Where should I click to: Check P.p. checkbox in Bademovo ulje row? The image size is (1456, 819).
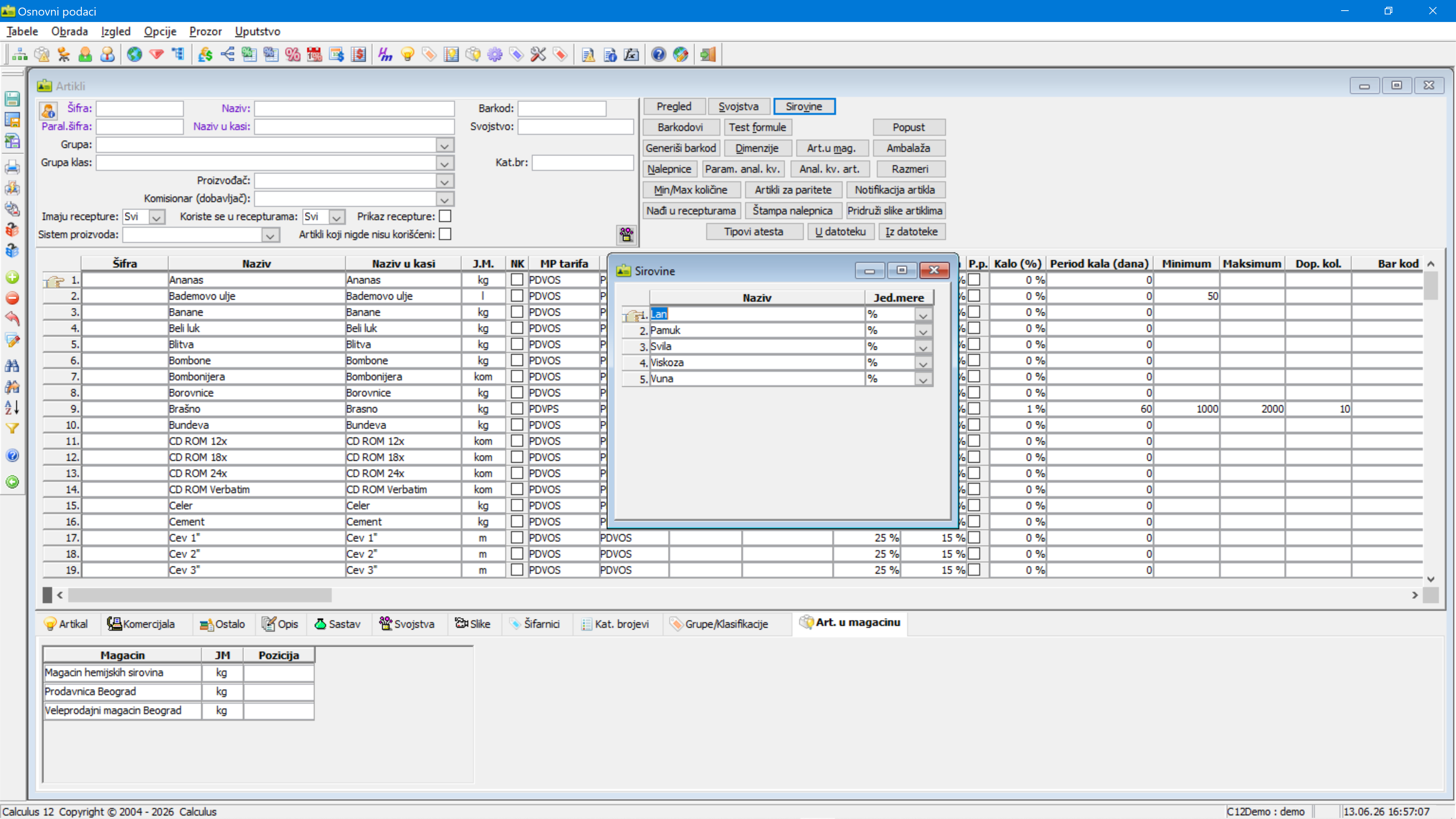coord(974,296)
